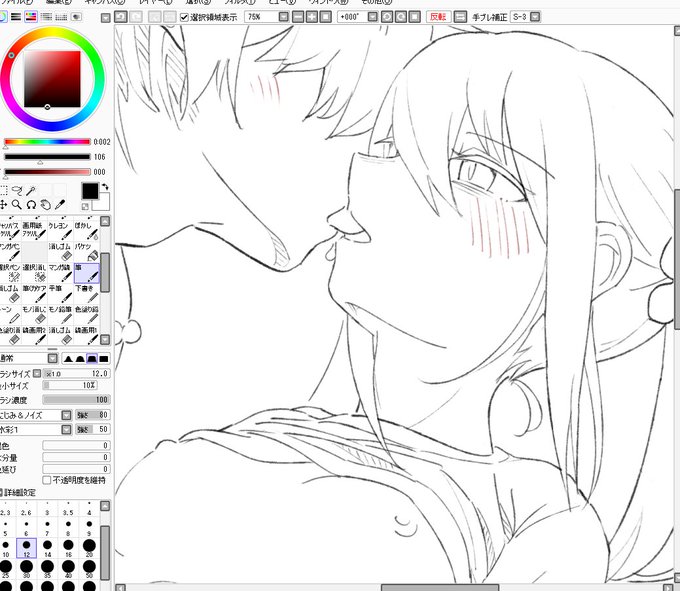Open the dropdown arrow left of Undo

point(105,18)
